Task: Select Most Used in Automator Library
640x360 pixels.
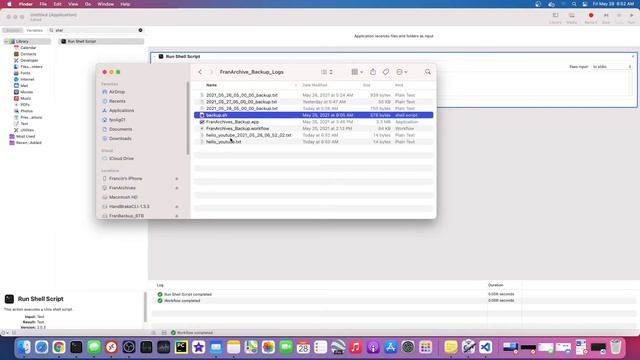Action: tap(25, 136)
